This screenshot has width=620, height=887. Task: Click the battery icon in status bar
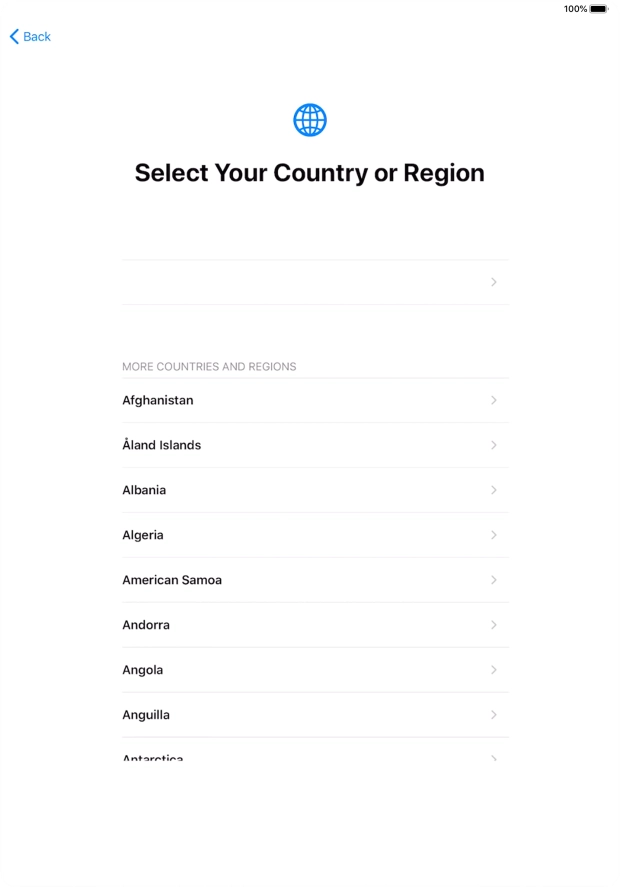tap(596, 7)
